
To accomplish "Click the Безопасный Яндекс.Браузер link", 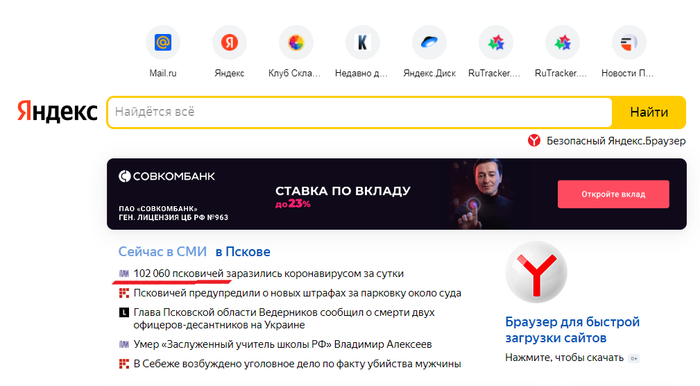I will pyautogui.click(x=616, y=141).
